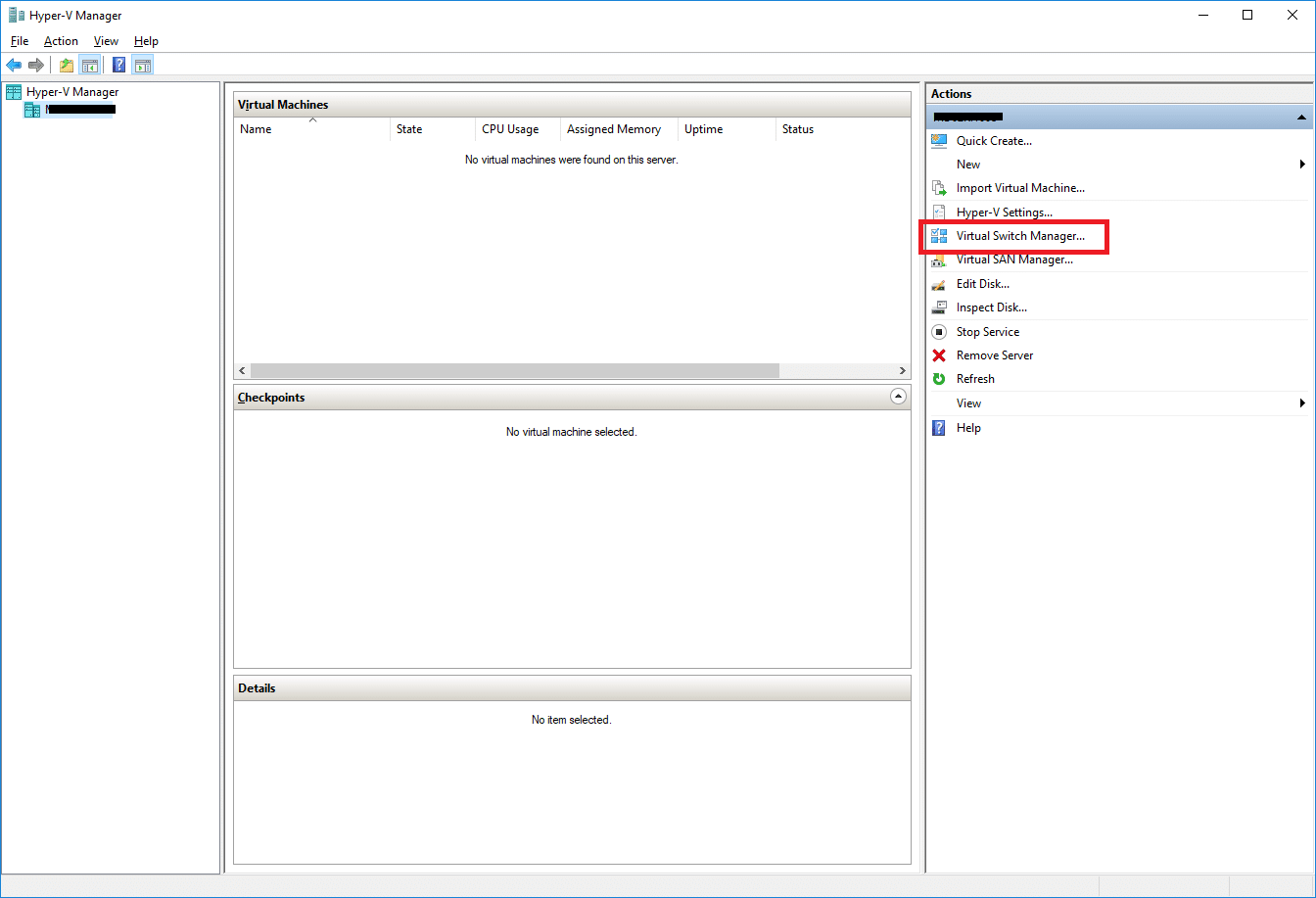
Task: Click the Inspect Disk icon
Action: click(x=939, y=307)
